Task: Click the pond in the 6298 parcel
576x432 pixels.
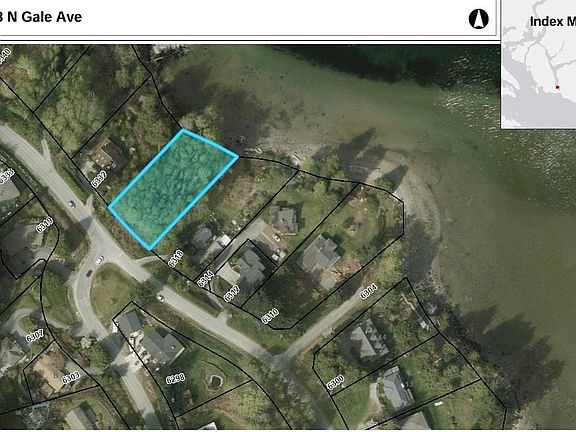Action: coord(215,382)
